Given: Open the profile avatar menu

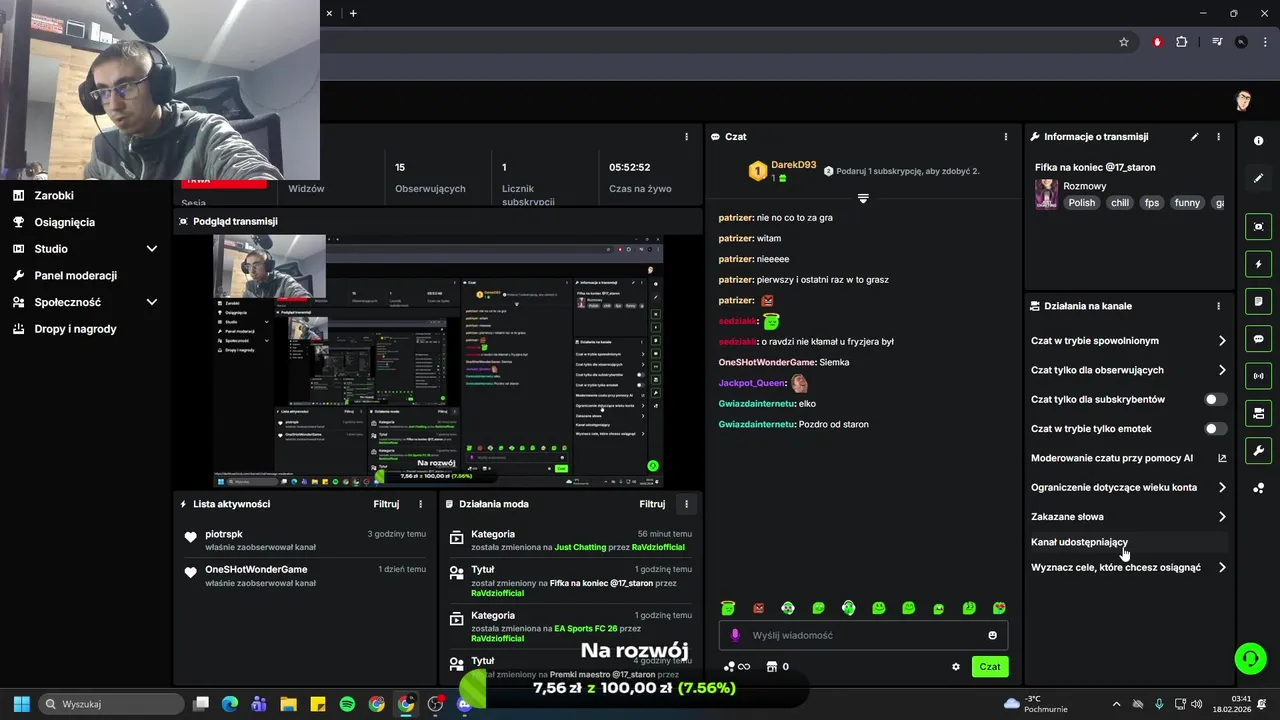Looking at the screenshot, I should 1243,100.
